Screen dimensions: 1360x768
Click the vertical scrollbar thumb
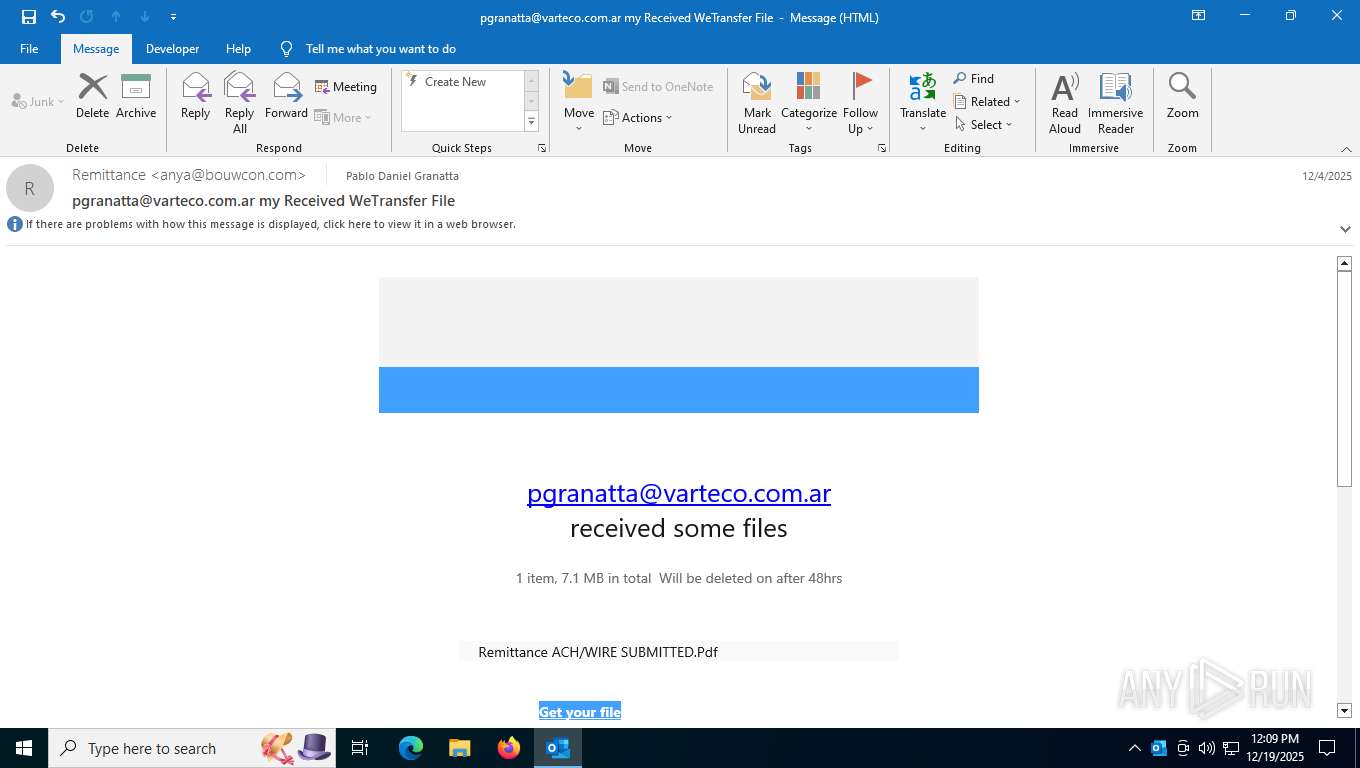(x=1344, y=379)
